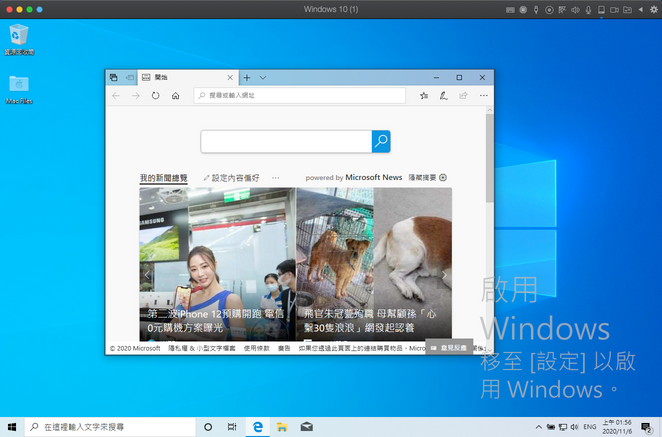Open the stray dogs adoption news thumbnail
Viewport: 662px width, 437px height.
coord(374,264)
